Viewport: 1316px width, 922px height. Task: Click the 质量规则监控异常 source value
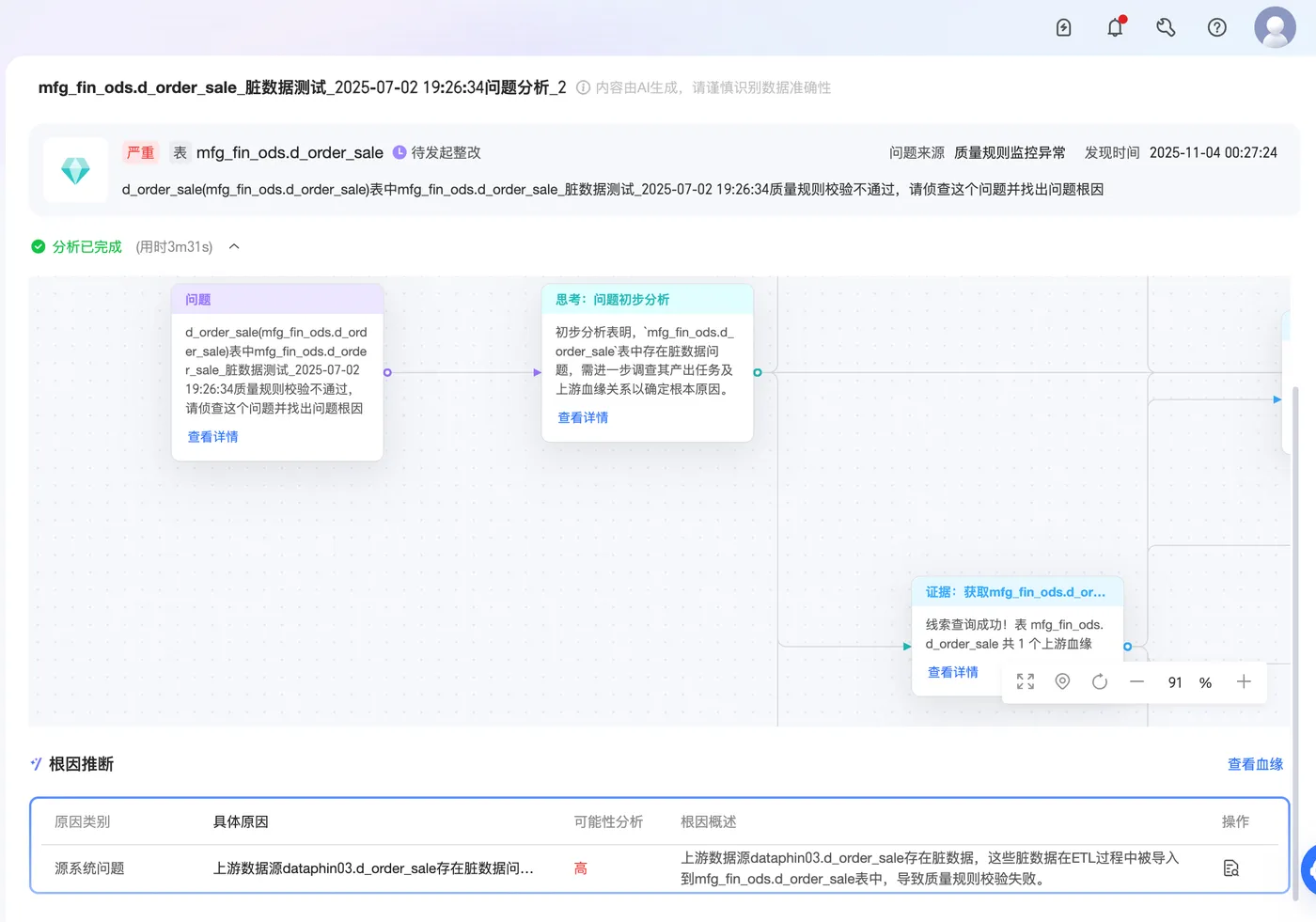[x=1010, y=152]
